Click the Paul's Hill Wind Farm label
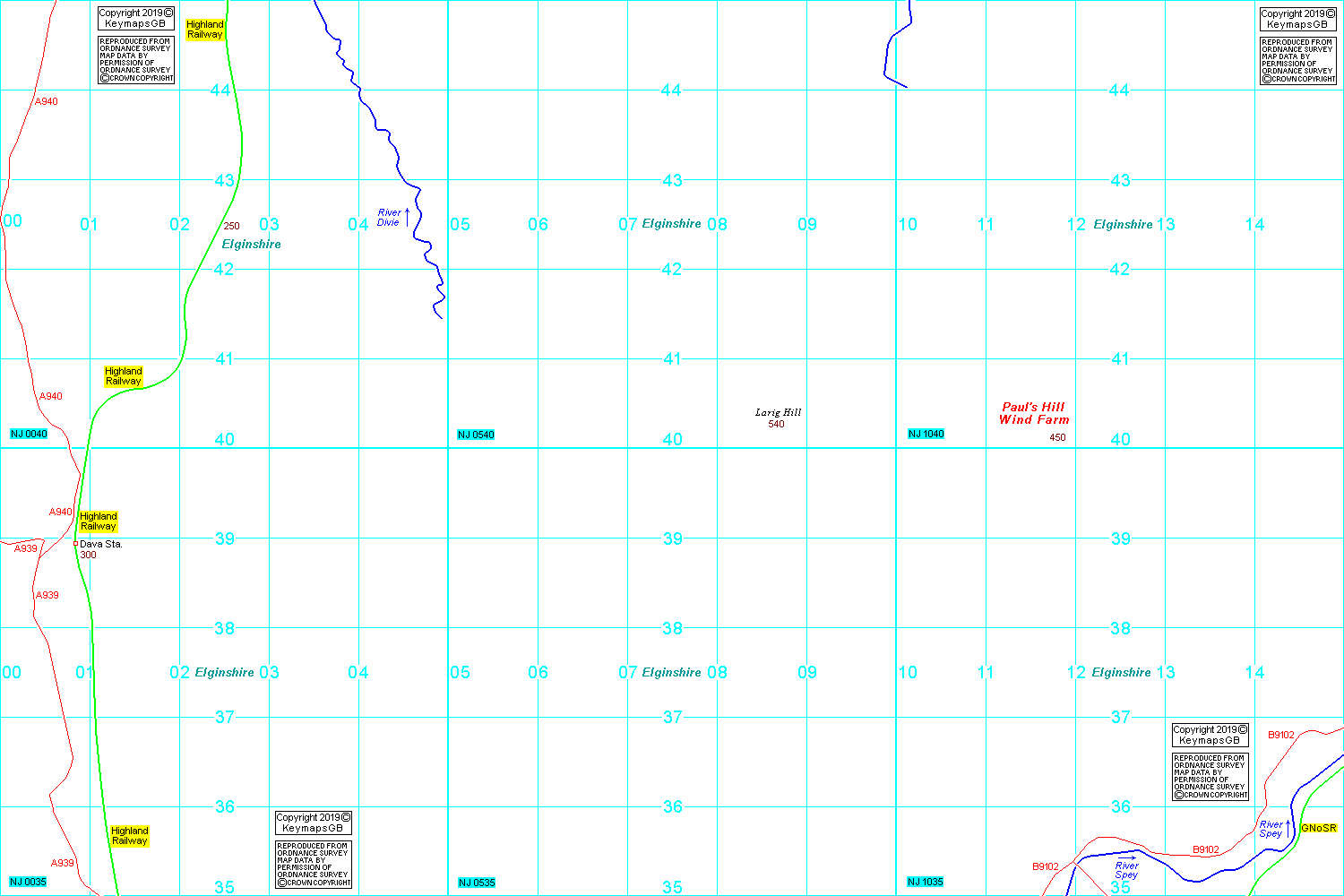This screenshot has width=1344, height=896. click(x=1034, y=413)
